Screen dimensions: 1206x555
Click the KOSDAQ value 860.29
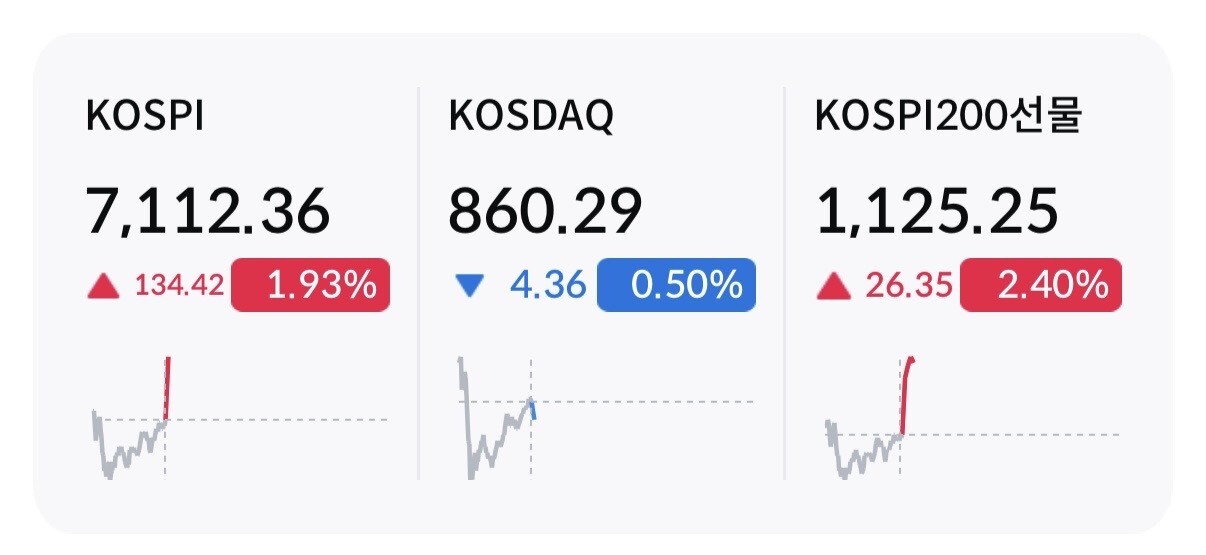tap(545, 212)
